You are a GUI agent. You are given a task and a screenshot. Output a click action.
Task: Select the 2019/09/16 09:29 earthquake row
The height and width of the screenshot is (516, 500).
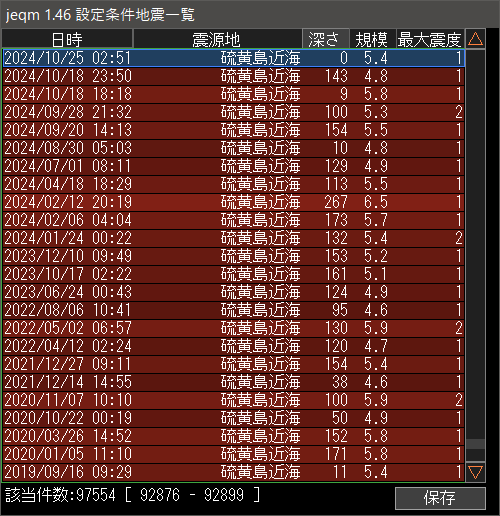tap(234, 472)
